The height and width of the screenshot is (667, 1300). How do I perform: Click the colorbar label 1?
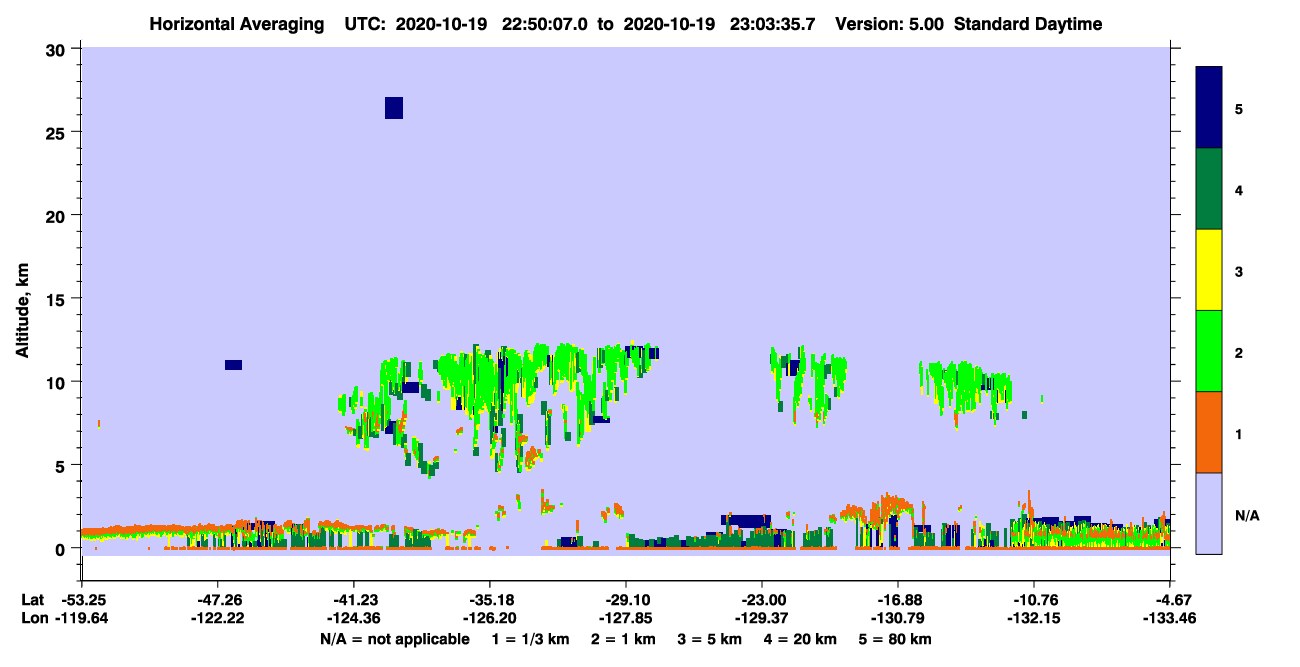pos(1239,433)
